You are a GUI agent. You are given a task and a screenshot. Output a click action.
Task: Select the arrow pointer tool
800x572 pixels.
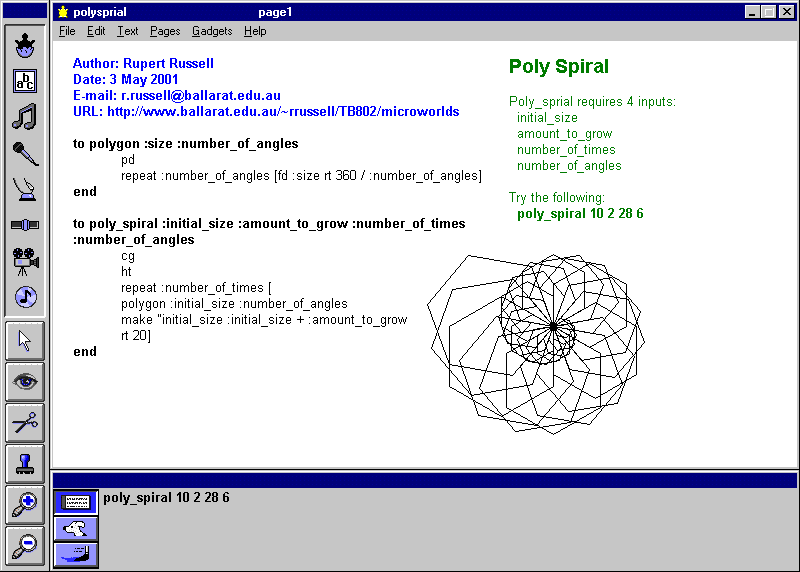point(25,341)
